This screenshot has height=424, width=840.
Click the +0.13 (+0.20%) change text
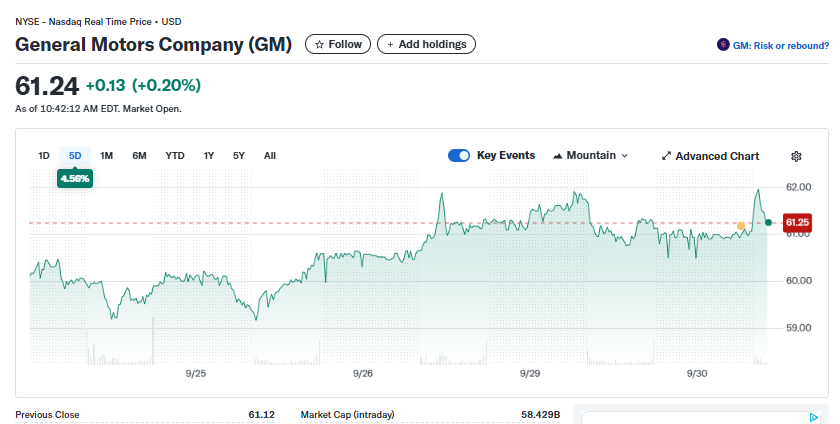(143, 85)
